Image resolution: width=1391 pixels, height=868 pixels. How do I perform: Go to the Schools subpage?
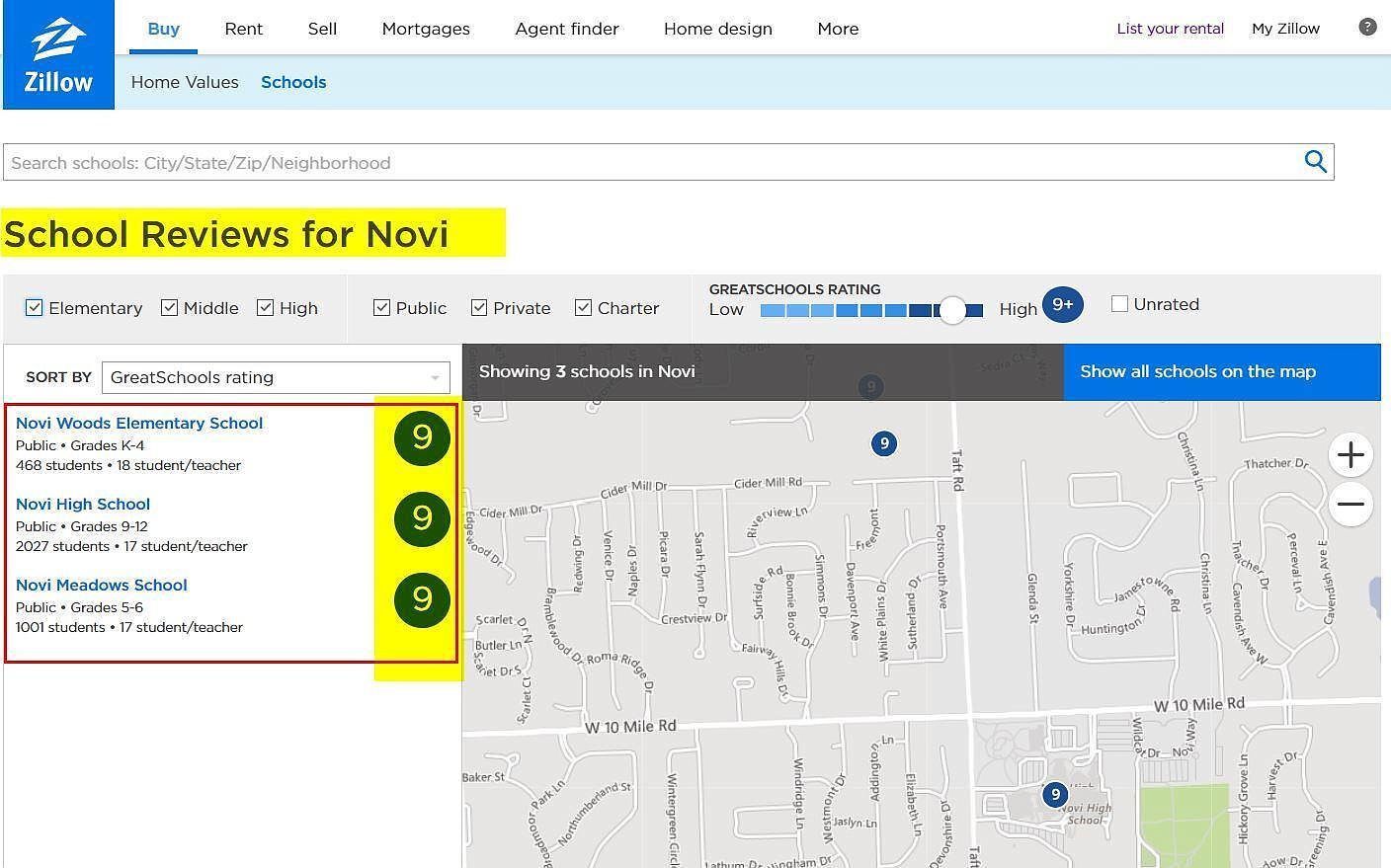pos(293,82)
